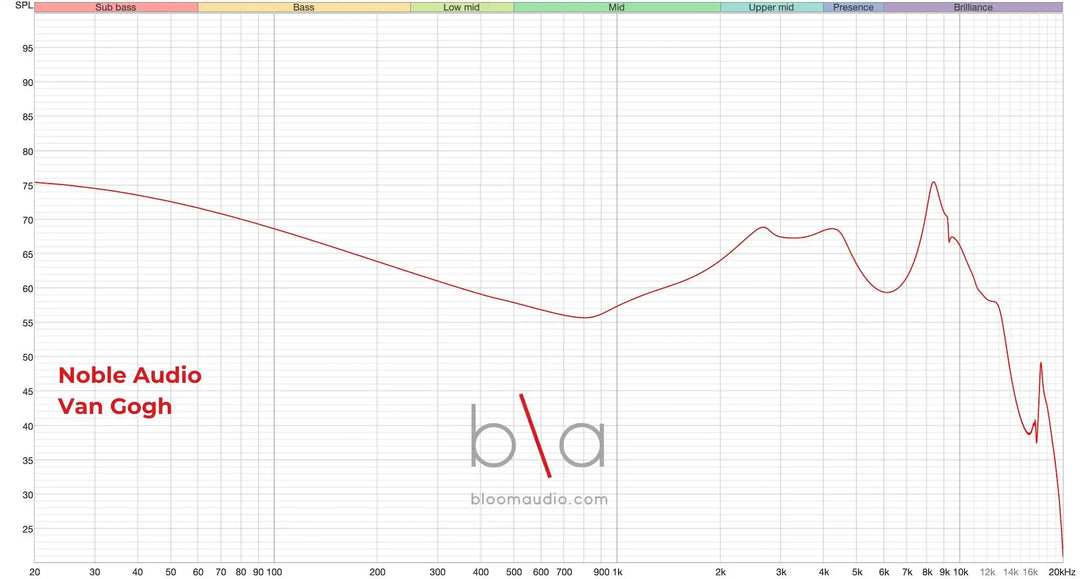Click the SPL axis label
The height and width of the screenshot is (579, 1080).
click(23, 6)
